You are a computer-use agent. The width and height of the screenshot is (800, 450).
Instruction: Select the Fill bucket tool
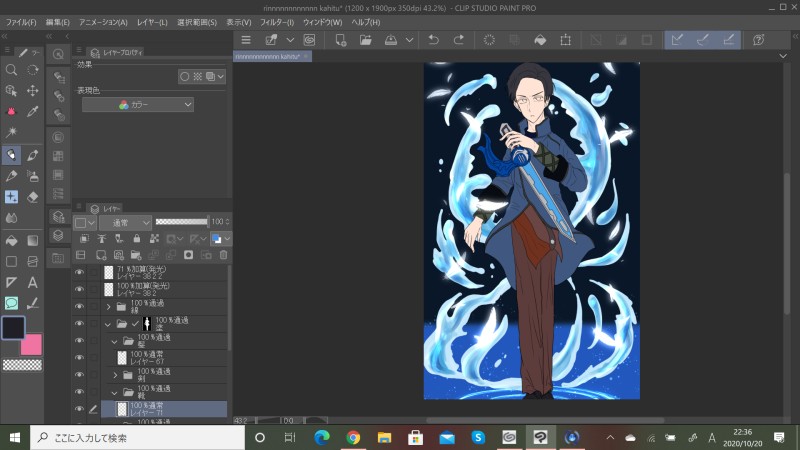click(x=11, y=240)
